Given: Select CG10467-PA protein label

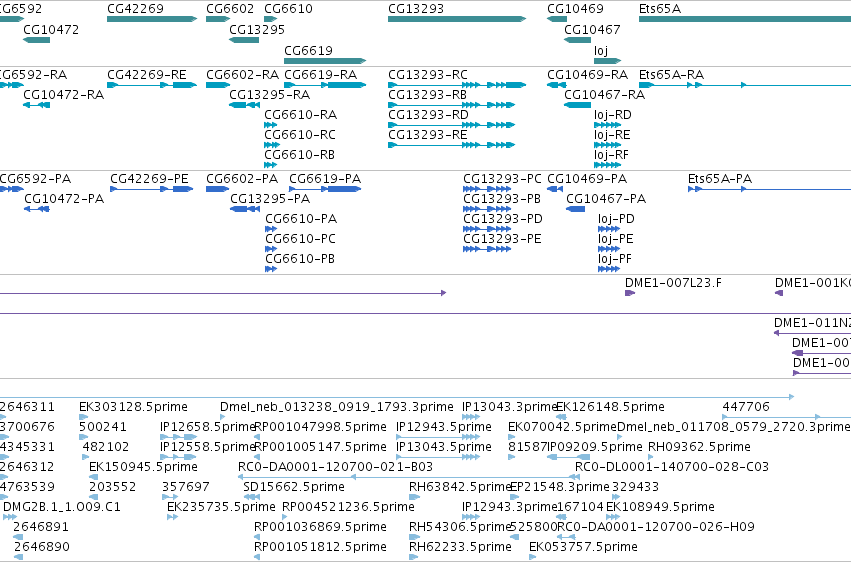Looking at the screenshot, I should tap(606, 199).
